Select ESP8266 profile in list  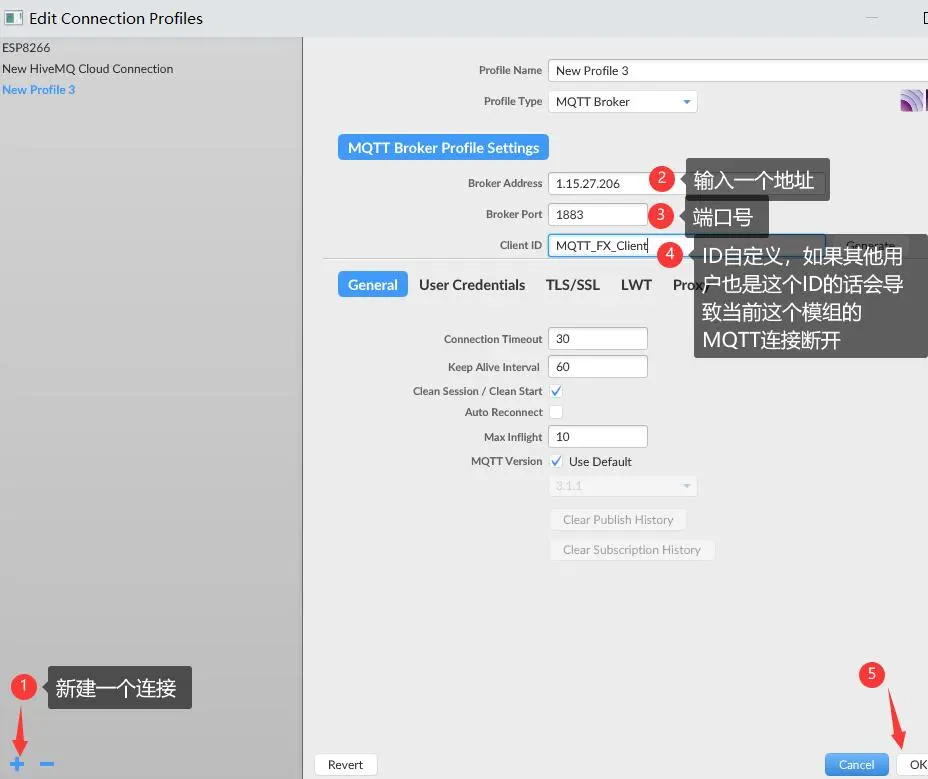point(26,47)
